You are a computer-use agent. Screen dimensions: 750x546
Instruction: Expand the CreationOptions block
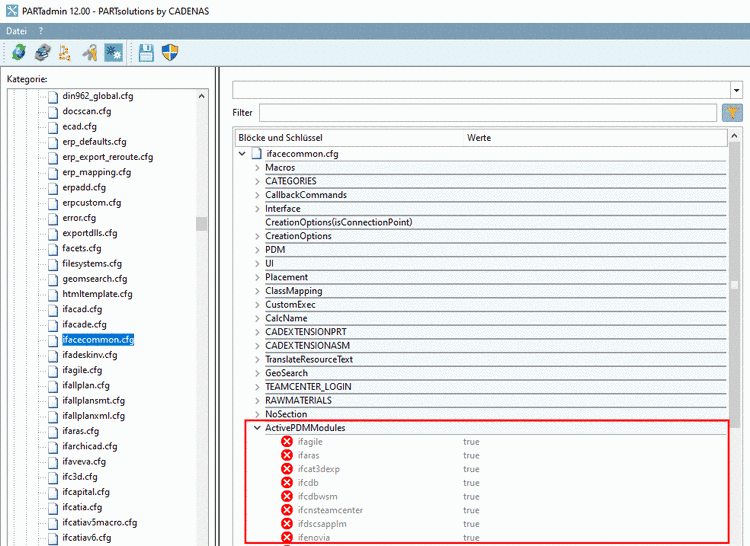pyautogui.click(x=257, y=236)
